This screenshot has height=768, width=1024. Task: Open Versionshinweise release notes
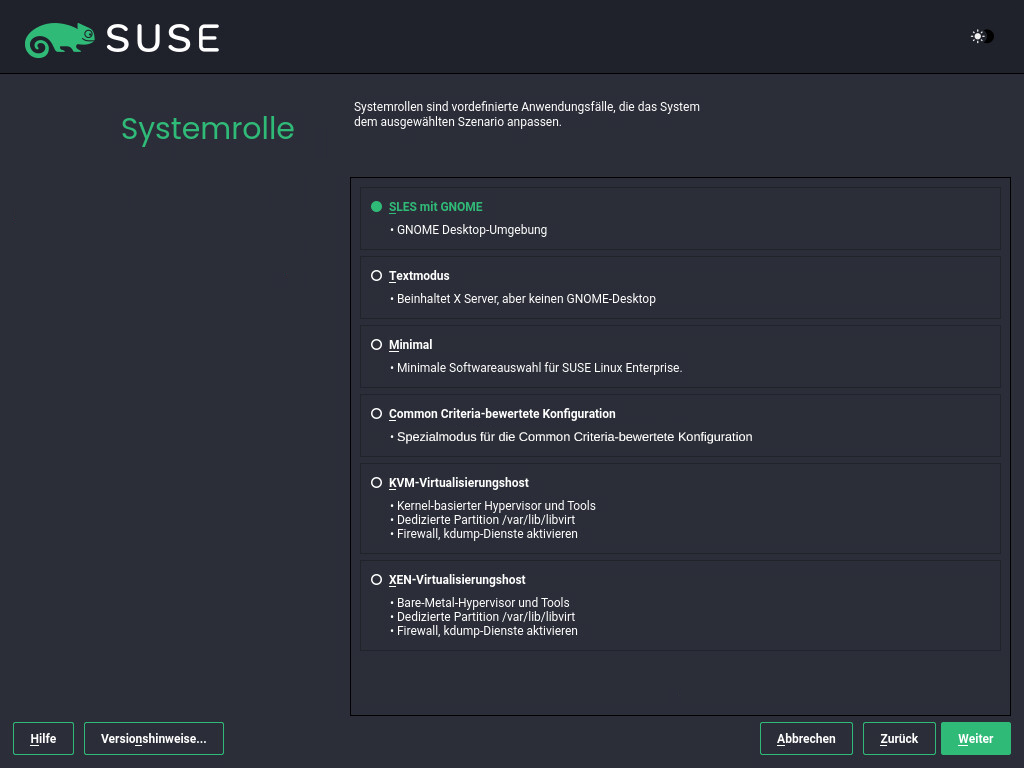(x=153, y=739)
